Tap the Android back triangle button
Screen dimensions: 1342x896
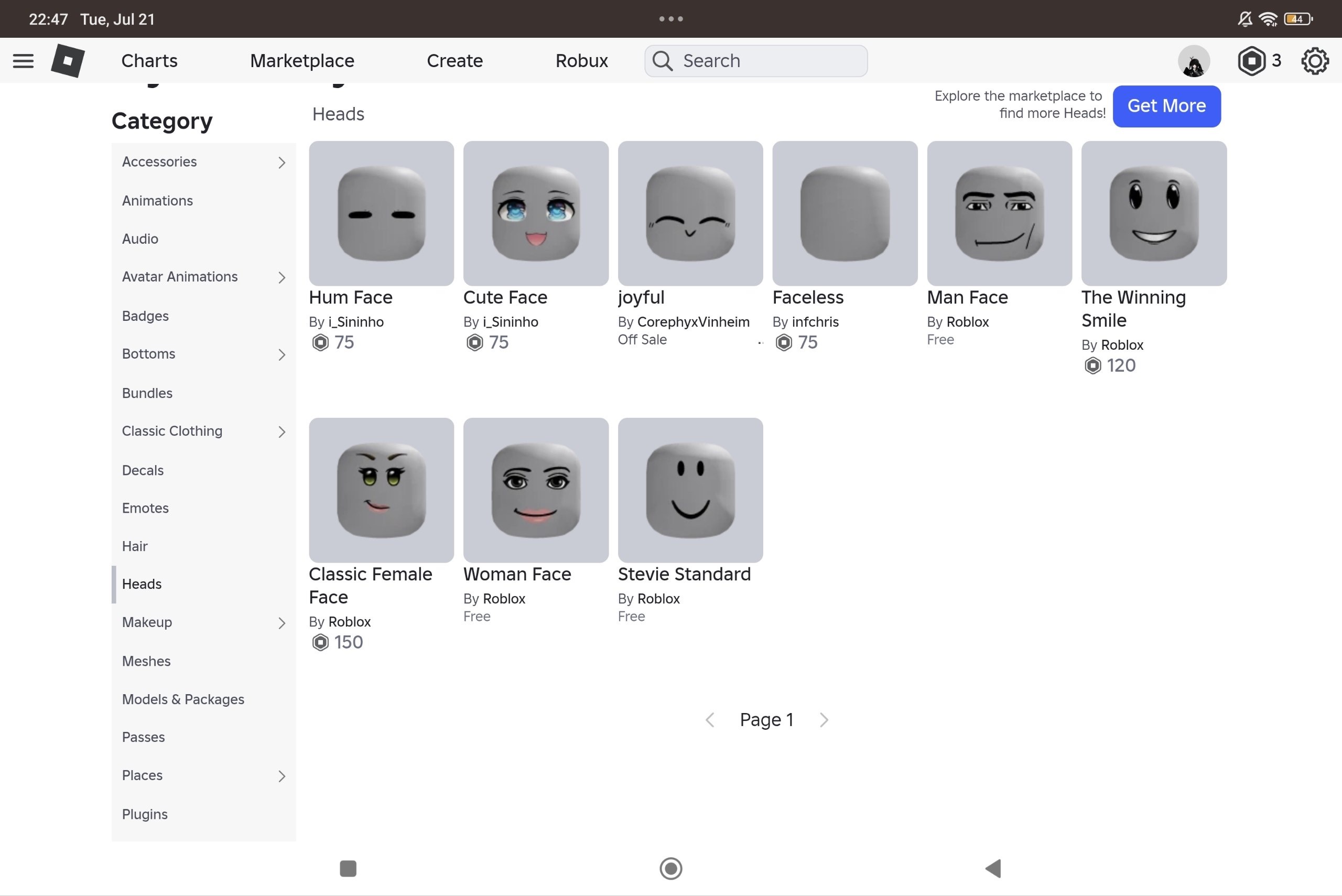tap(993, 868)
